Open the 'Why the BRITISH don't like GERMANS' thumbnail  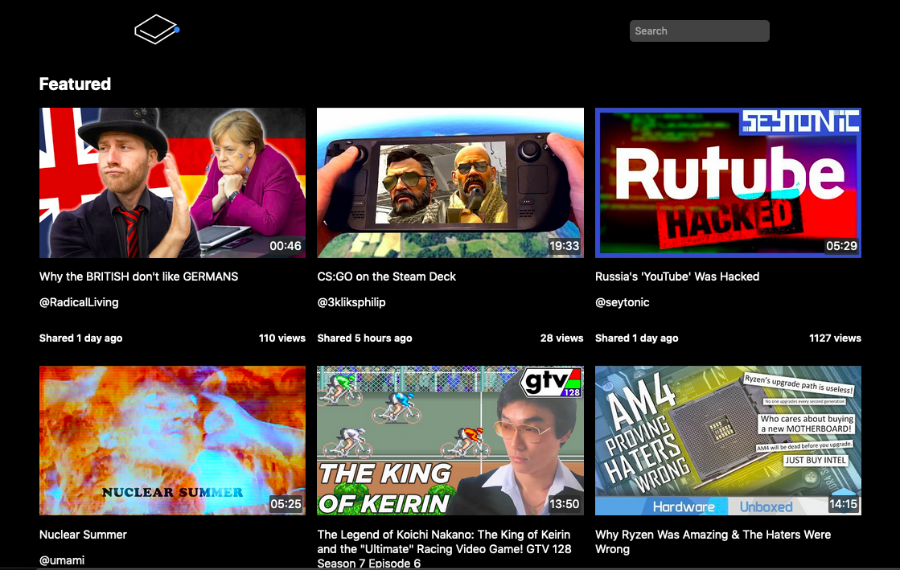click(x=172, y=183)
